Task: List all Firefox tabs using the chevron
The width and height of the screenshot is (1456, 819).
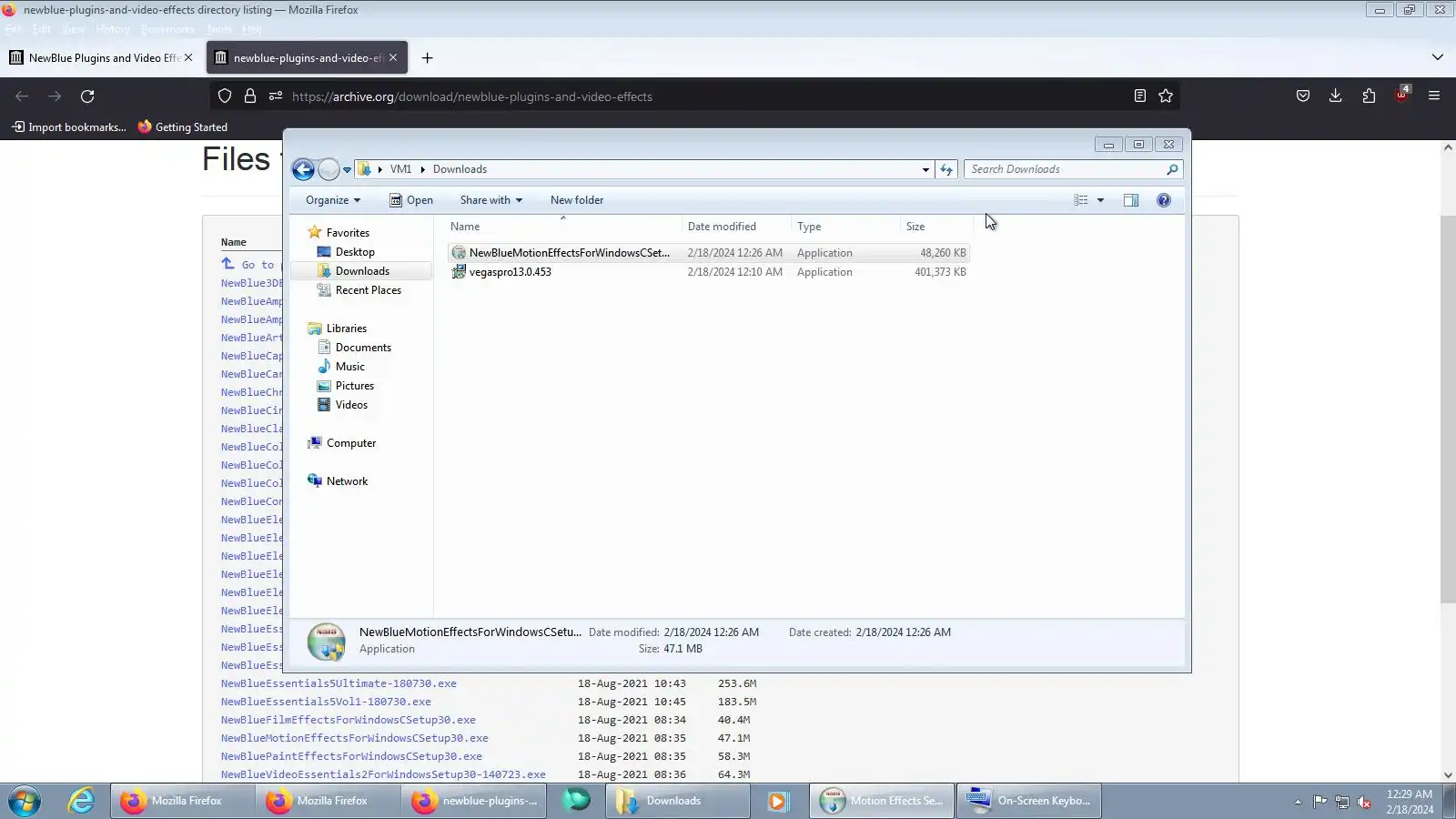Action: click(1438, 57)
